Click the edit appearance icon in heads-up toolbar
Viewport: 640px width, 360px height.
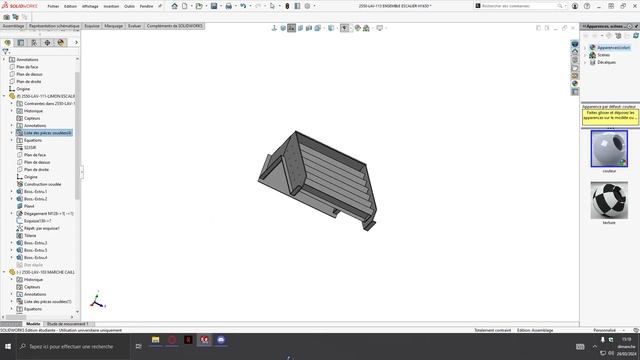point(358,28)
